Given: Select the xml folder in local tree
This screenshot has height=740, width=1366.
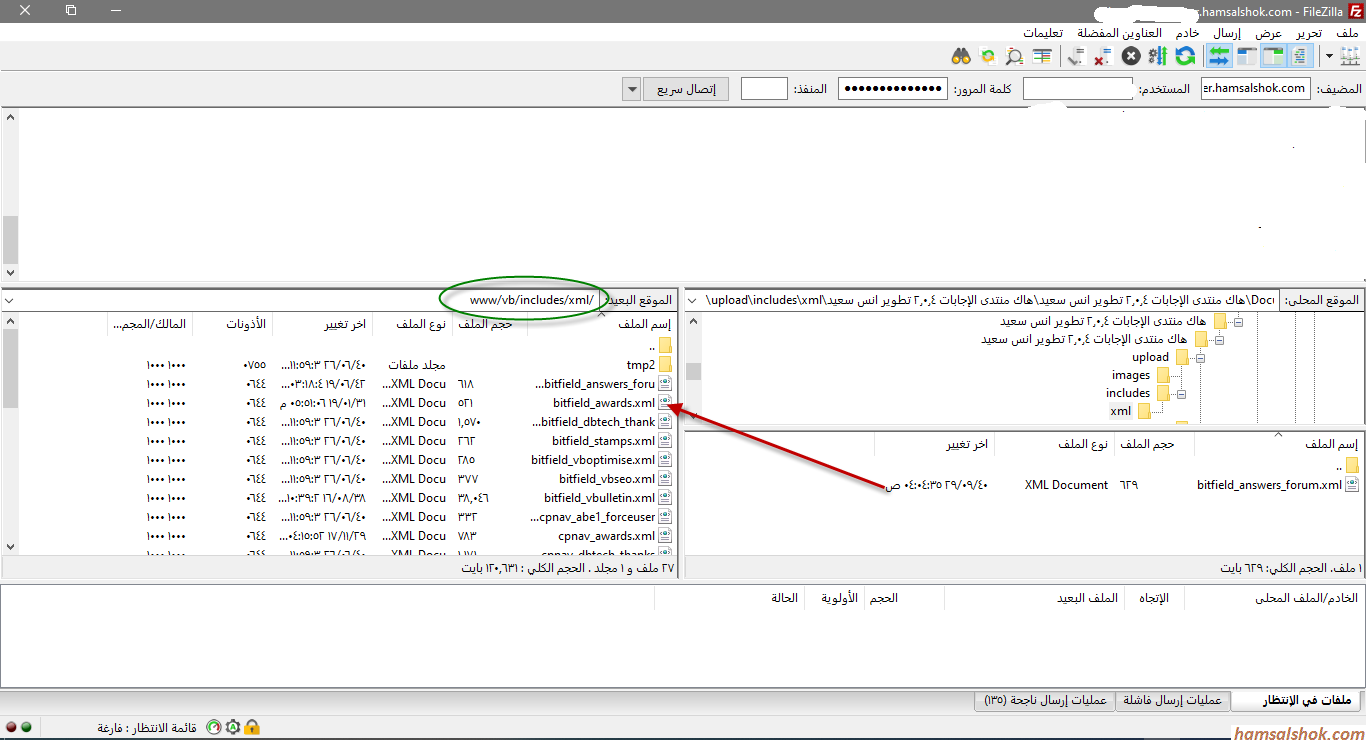Looking at the screenshot, I should point(1120,411).
